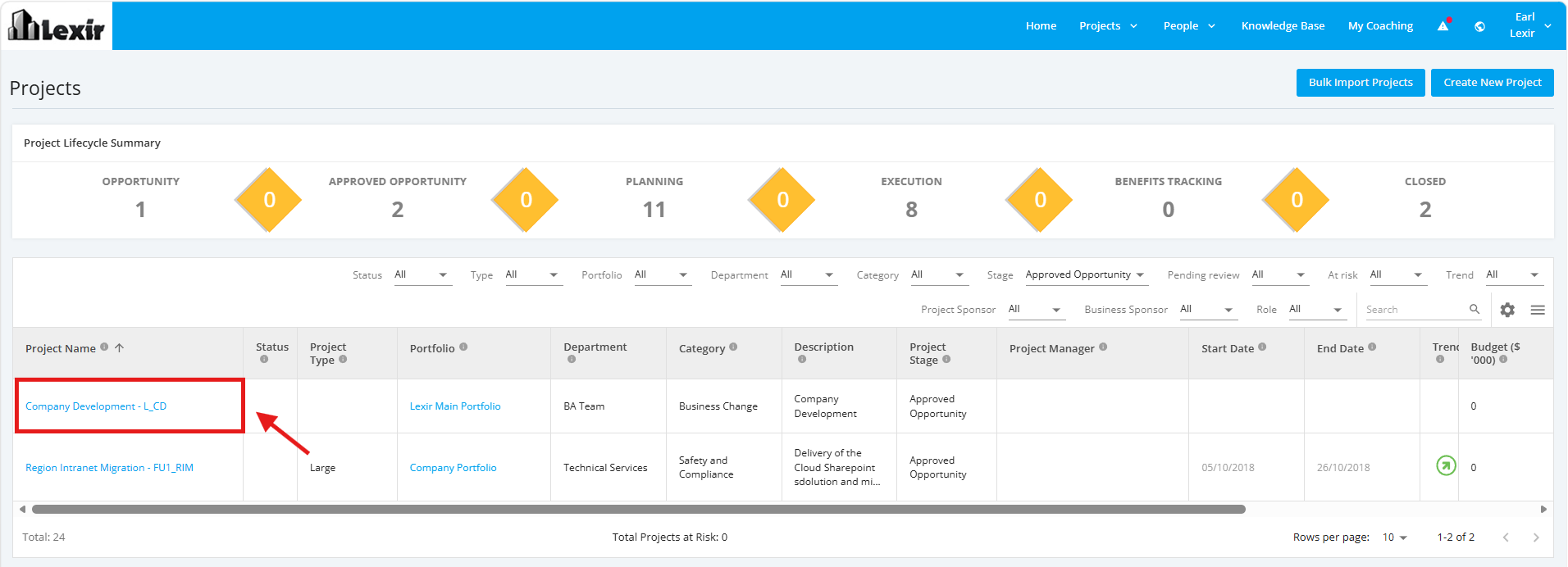Screen dimensions: 1568x567
Task: Click Bulk Import Projects button
Action: point(1361,83)
